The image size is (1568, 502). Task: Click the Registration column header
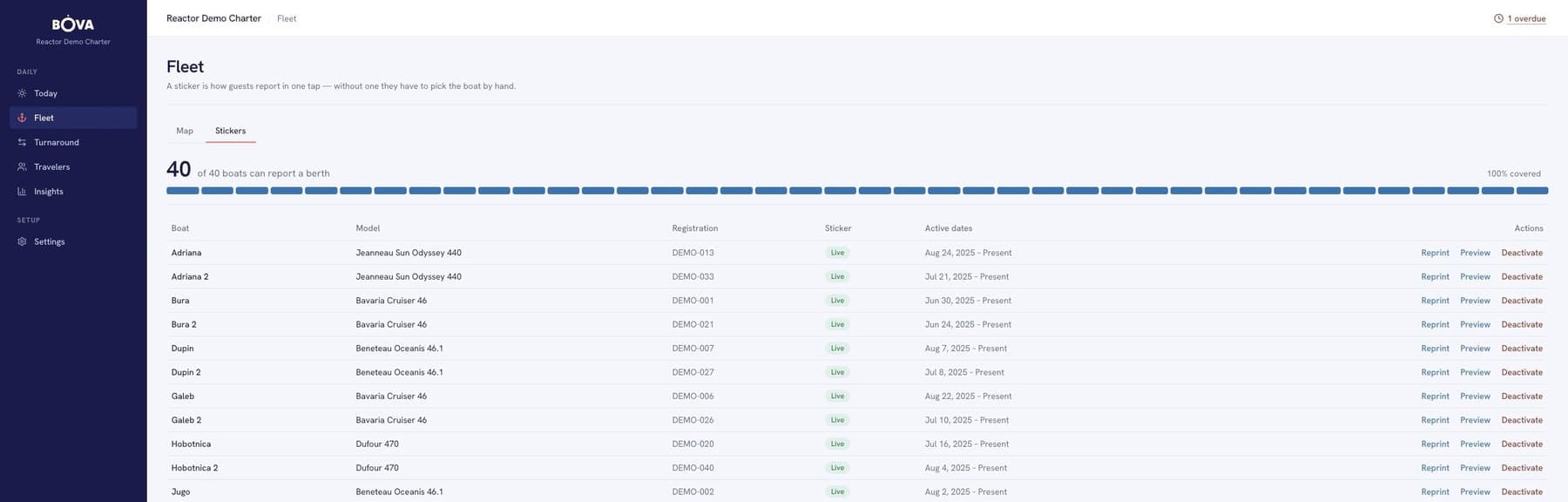click(695, 228)
